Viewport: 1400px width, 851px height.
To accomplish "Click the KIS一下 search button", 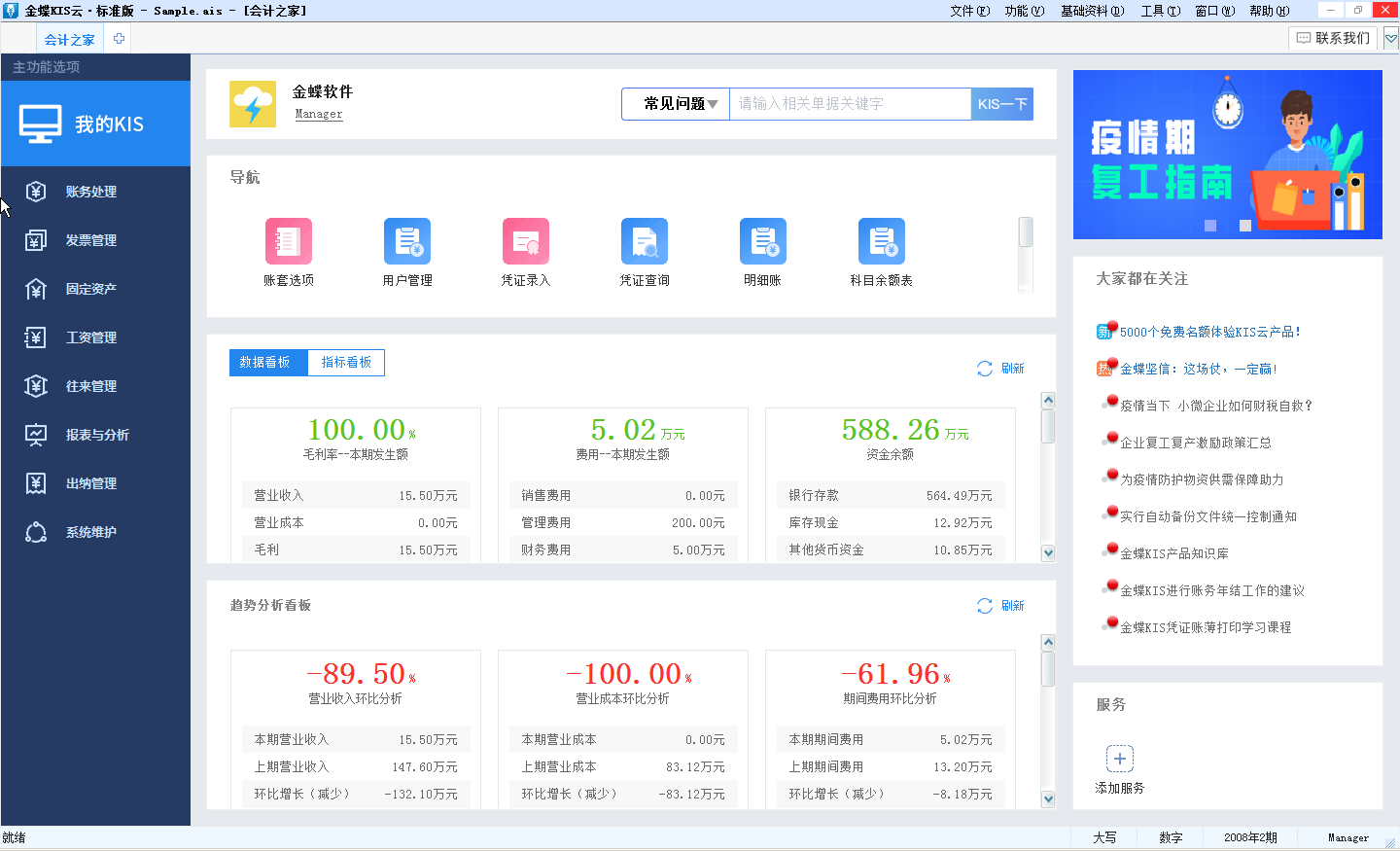I will pos(1002,104).
